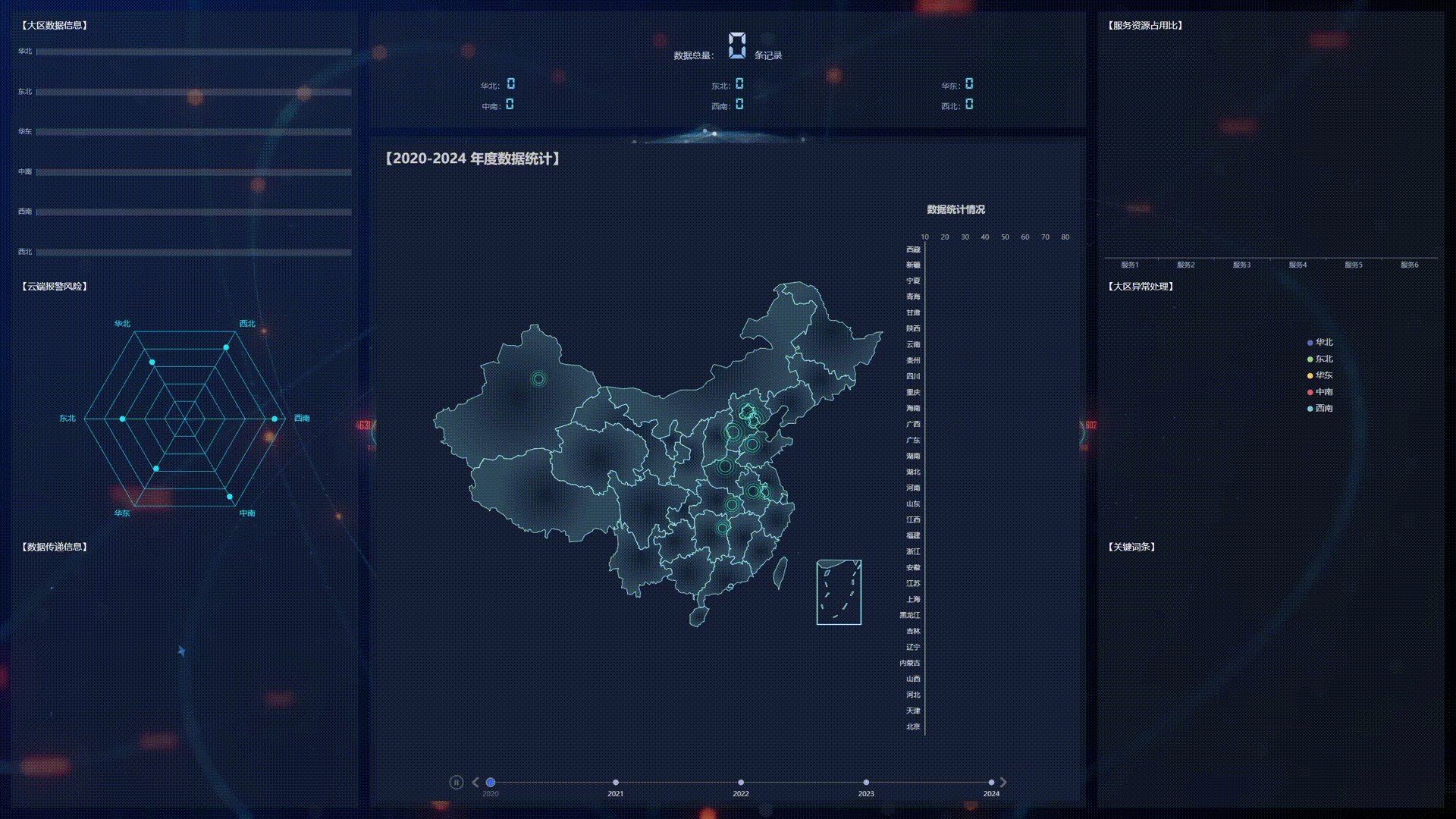The image size is (1456, 819).
Task: Click the 西北 radar data point
Action: [226, 347]
